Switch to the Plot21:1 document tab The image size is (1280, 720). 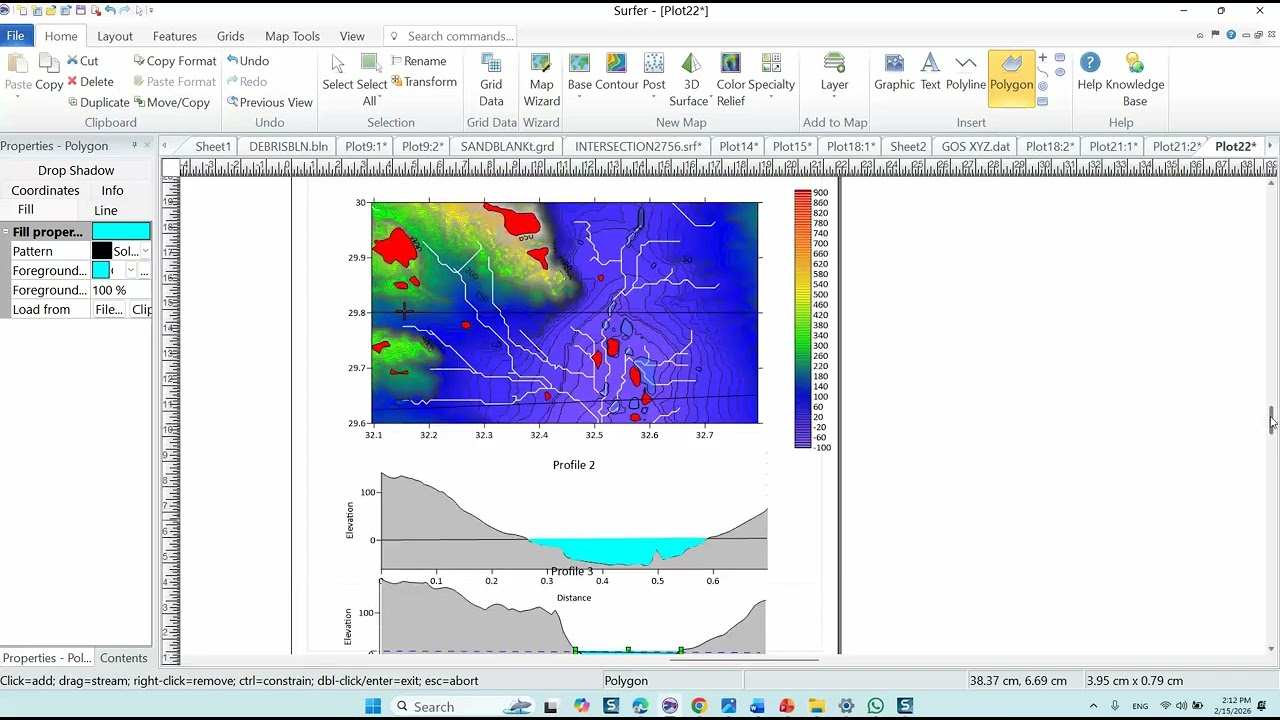coord(1113,146)
